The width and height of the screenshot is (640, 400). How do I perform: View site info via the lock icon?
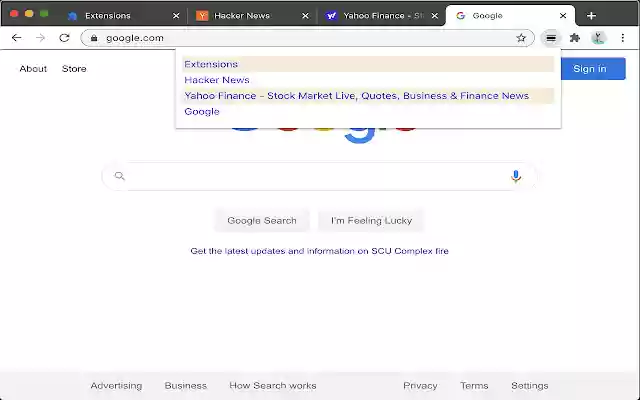[x=94, y=38]
